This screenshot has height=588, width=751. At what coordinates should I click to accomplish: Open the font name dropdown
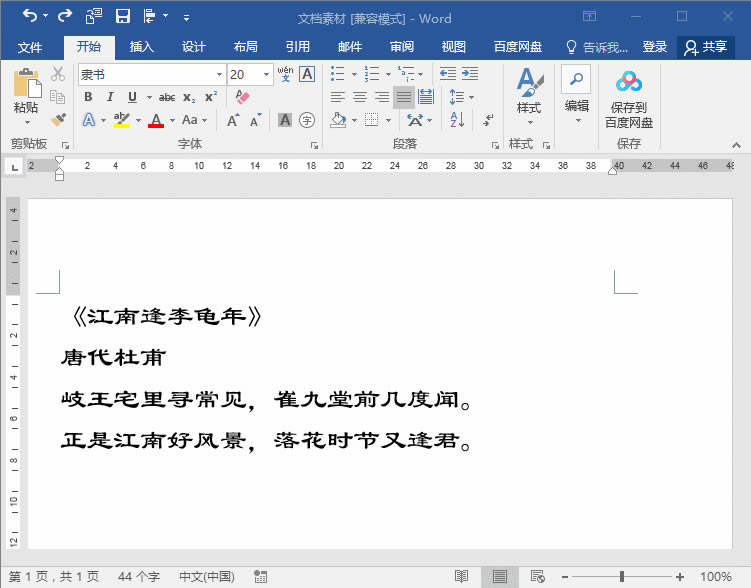click(219, 74)
